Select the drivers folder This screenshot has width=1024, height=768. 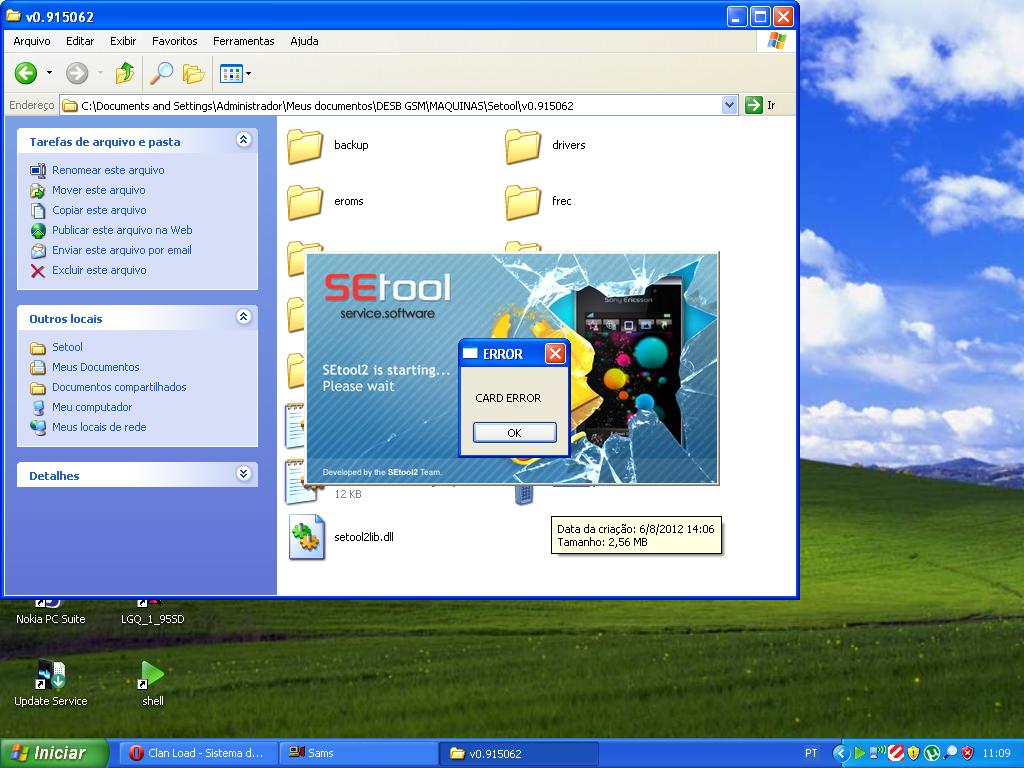[x=546, y=145]
